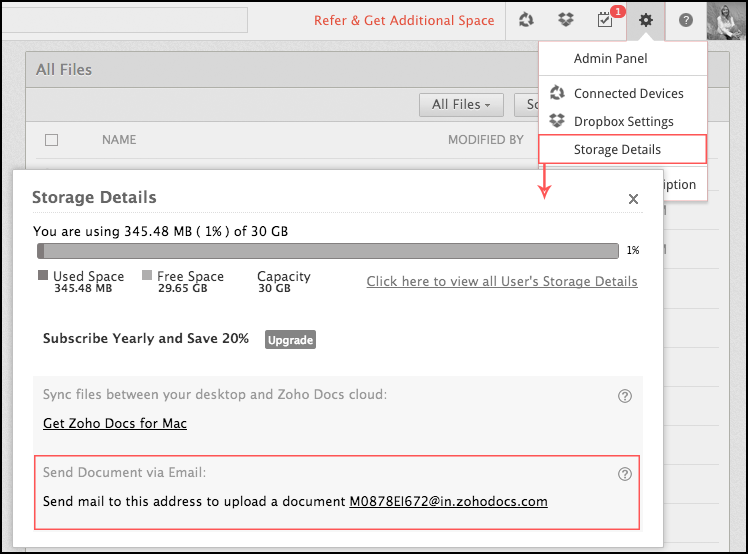
Task: Click the Dropbox icon in settings menu
Action: [557, 120]
